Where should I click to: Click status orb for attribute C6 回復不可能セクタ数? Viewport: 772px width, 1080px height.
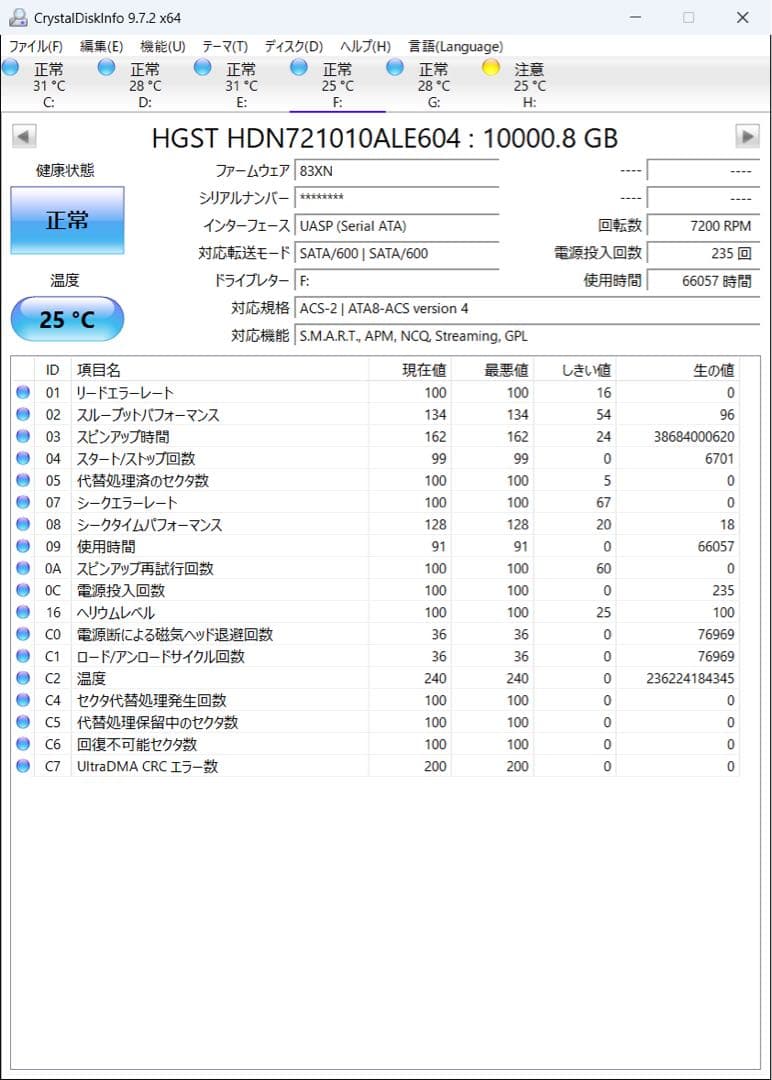point(23,744)
